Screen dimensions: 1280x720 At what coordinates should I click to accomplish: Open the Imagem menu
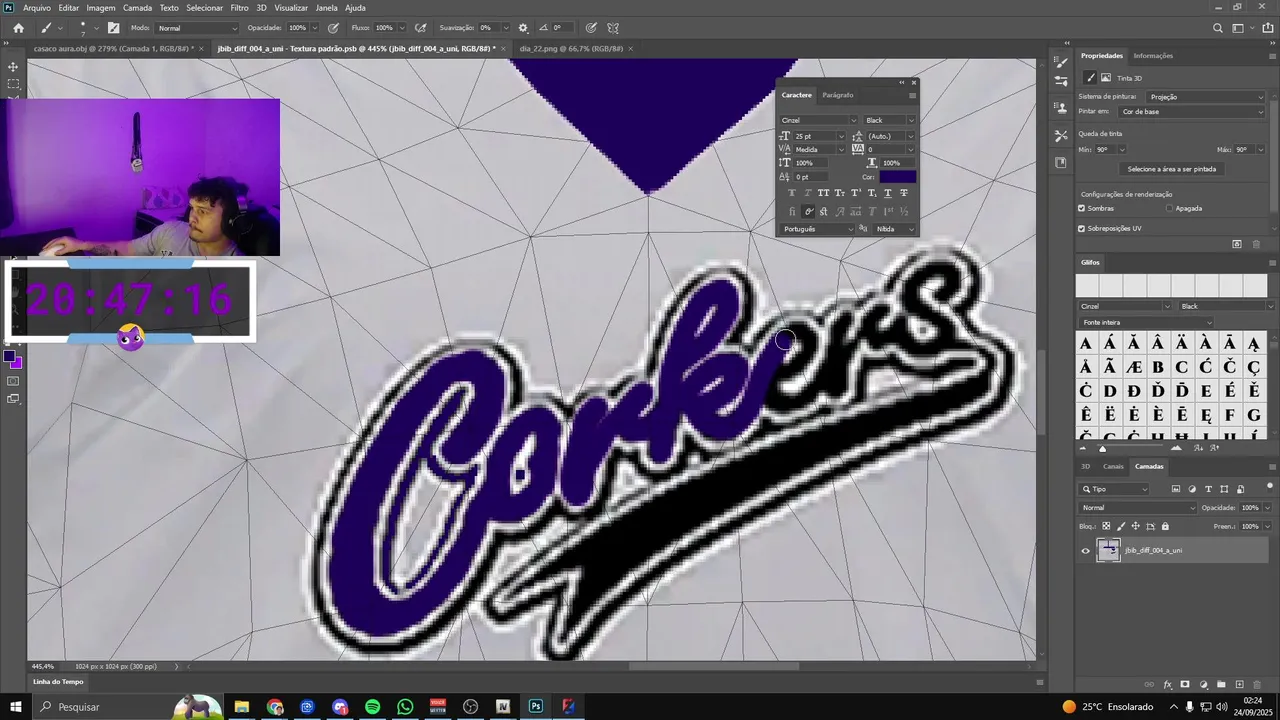(101, 8)
